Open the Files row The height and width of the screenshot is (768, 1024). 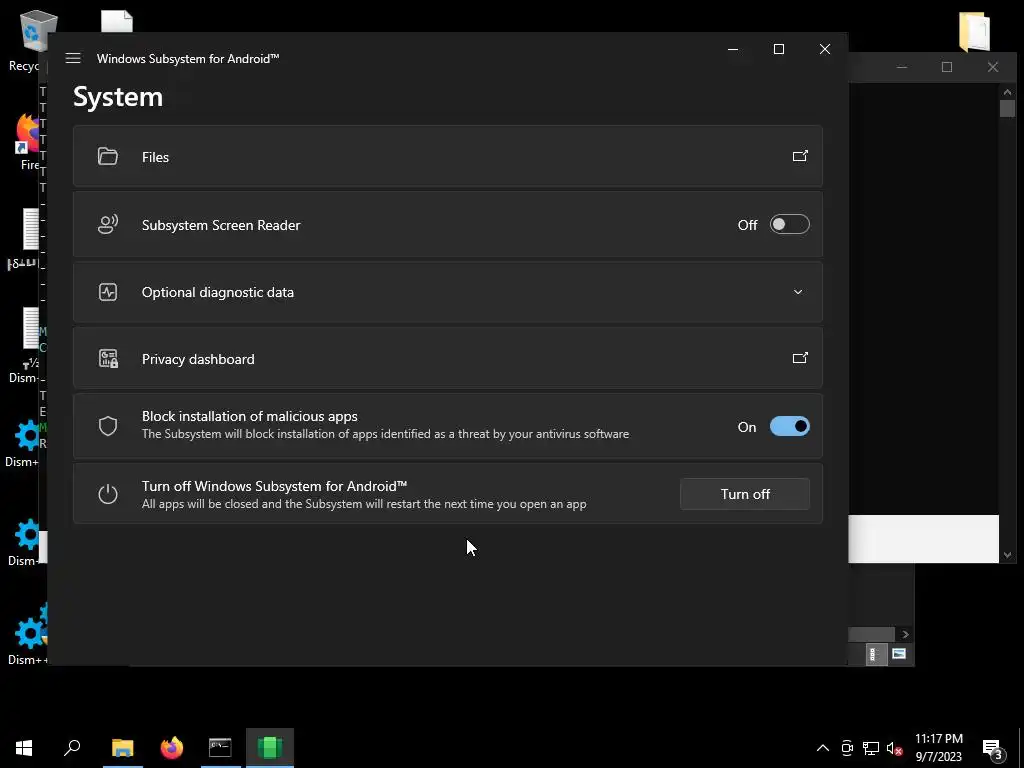click(x=447, y=156)
